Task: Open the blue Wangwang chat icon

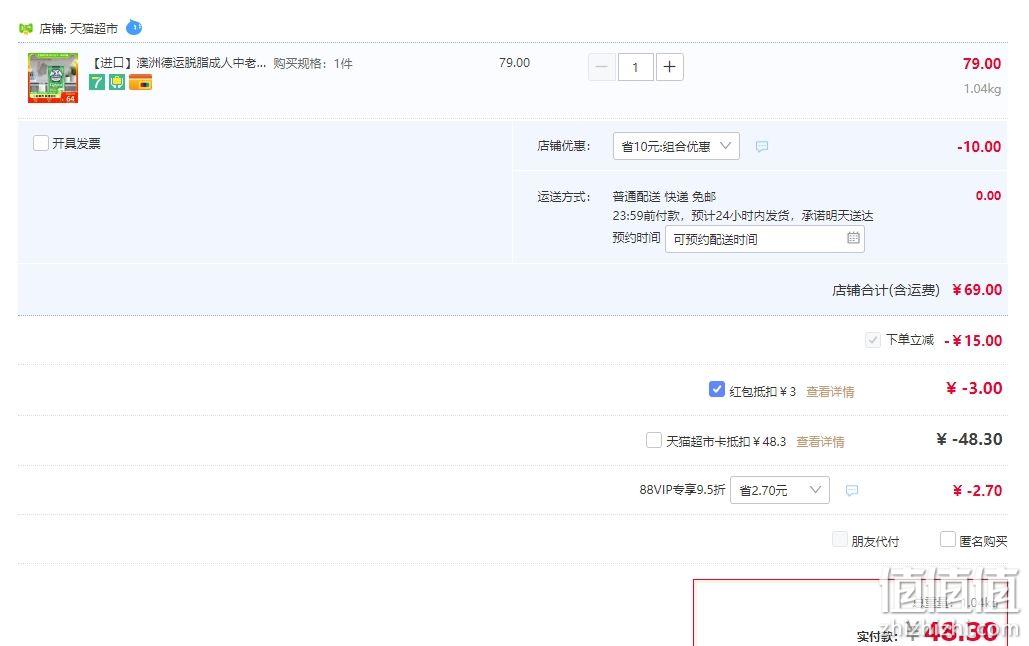Action: [x=134, y=28]
